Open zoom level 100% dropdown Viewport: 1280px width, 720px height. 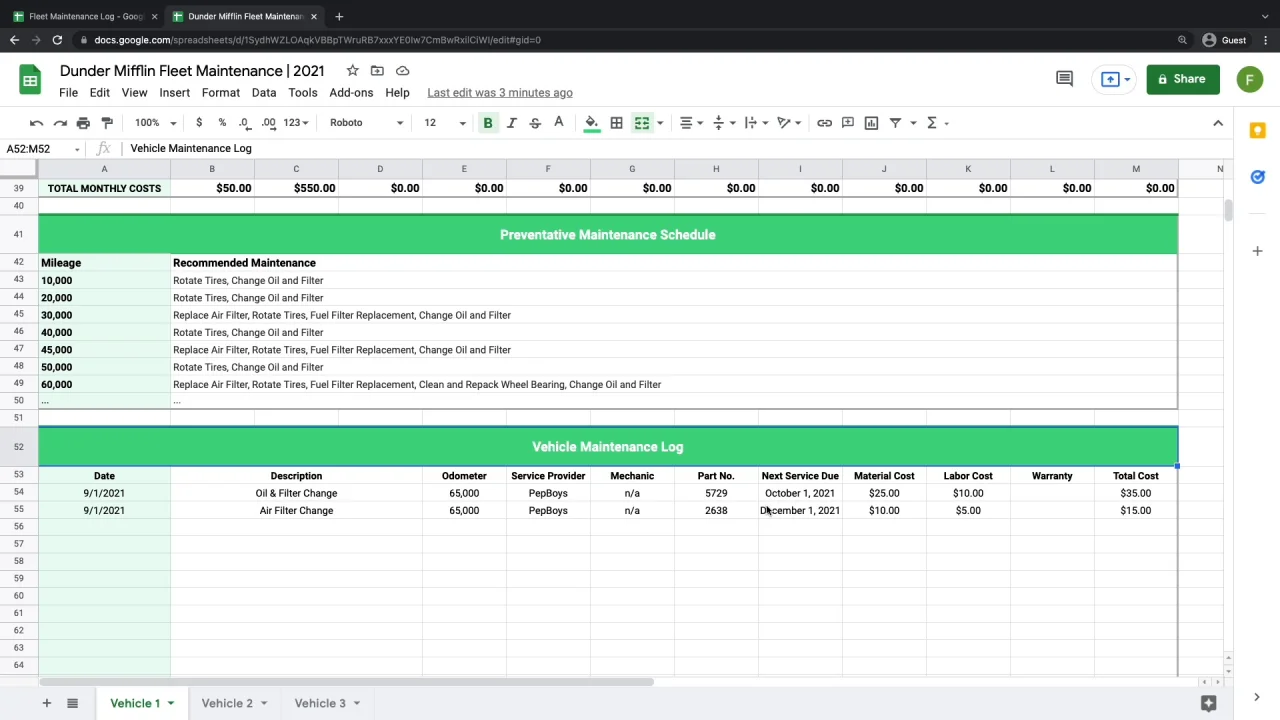(x=156, y=123)
